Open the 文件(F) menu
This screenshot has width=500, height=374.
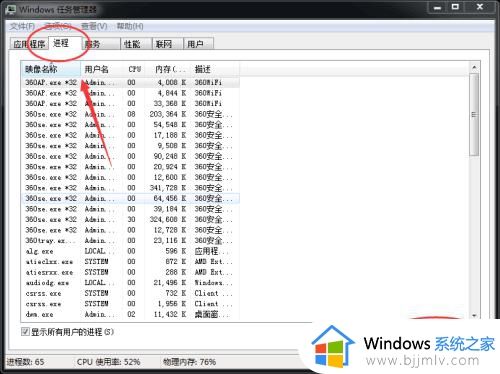[22, 26]
